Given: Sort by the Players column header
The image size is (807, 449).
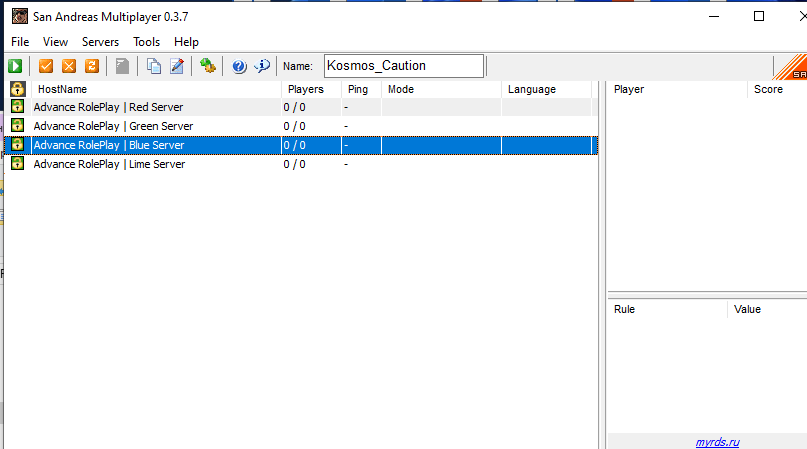Looking at the screenshot, I should pos(311,89).
